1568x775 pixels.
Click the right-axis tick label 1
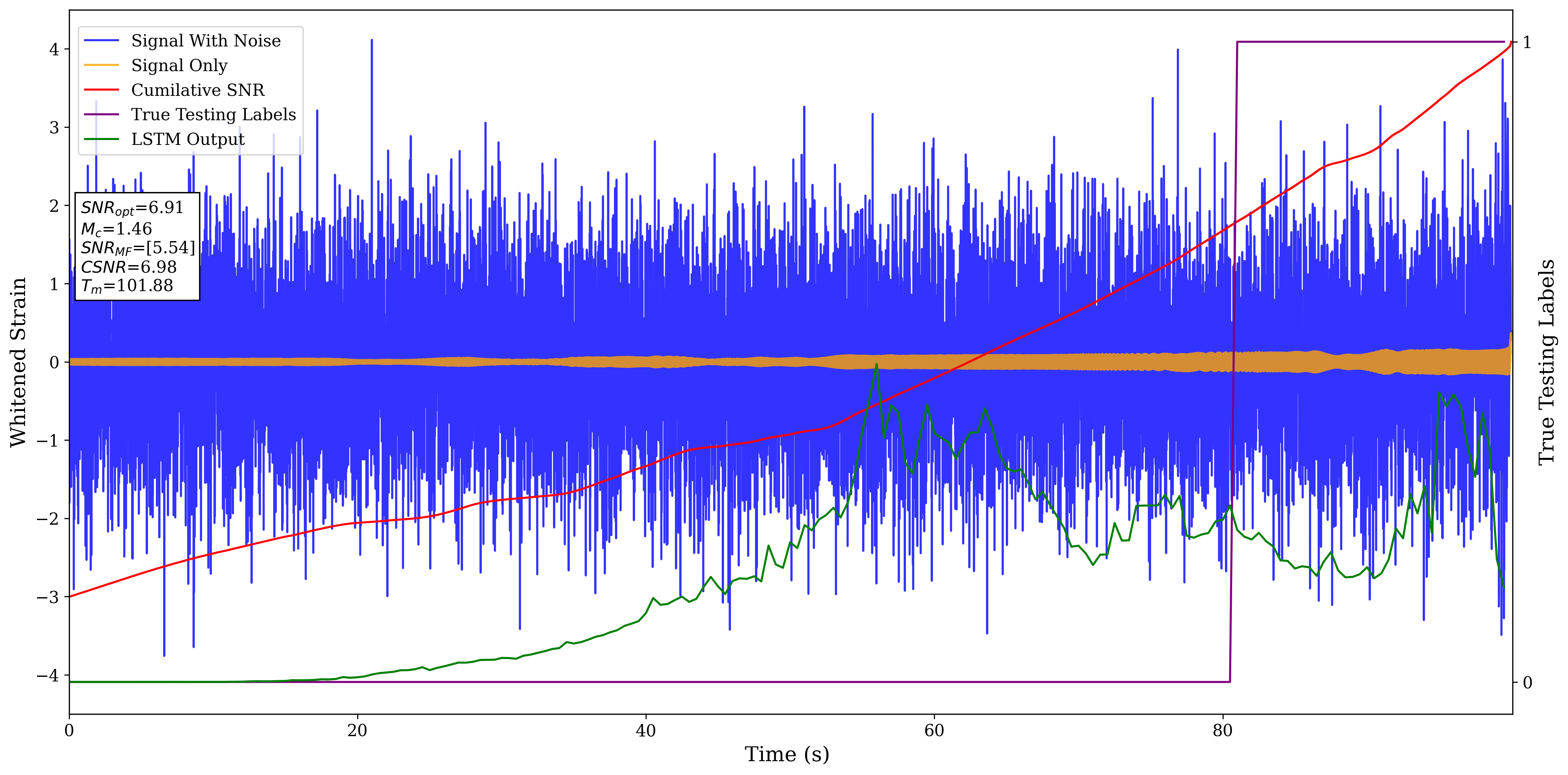point(1526,42)
